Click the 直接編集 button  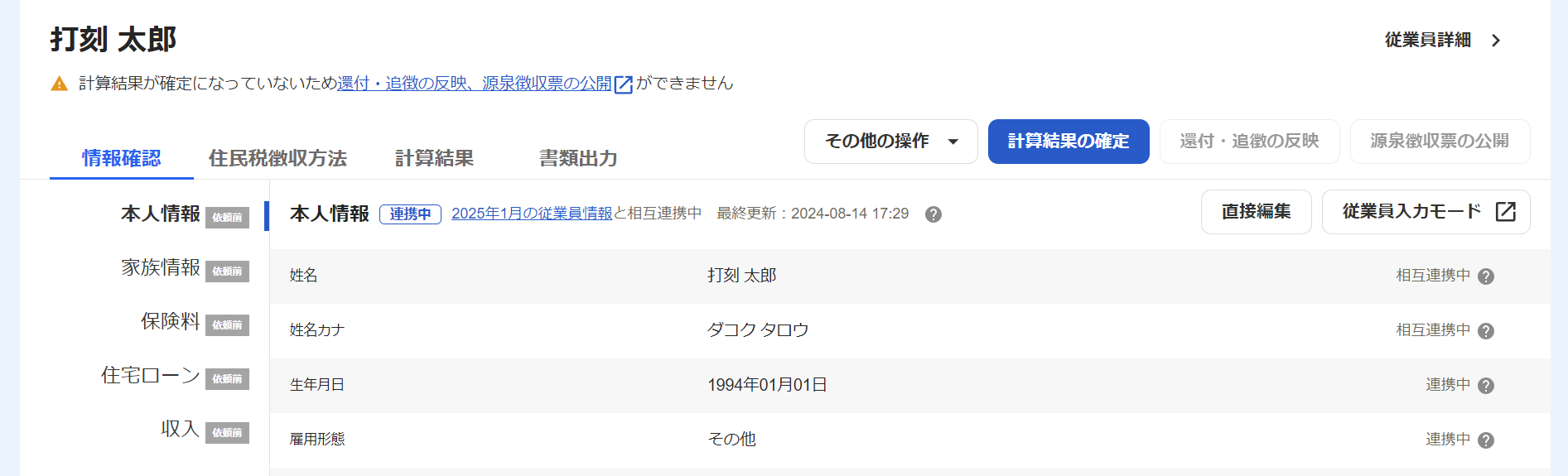1257,212
